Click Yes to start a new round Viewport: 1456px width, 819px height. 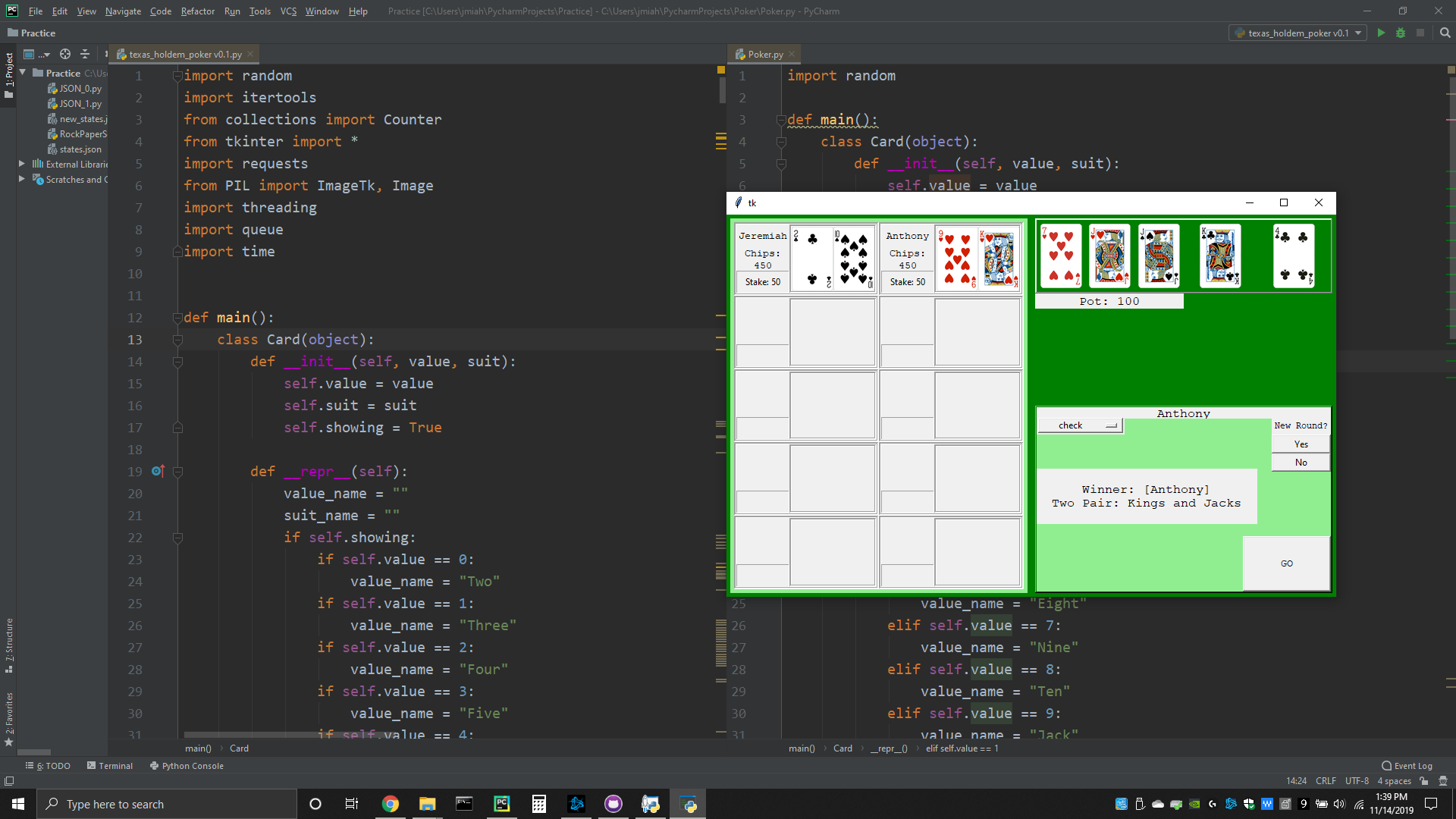click(x=1300, y=443)
